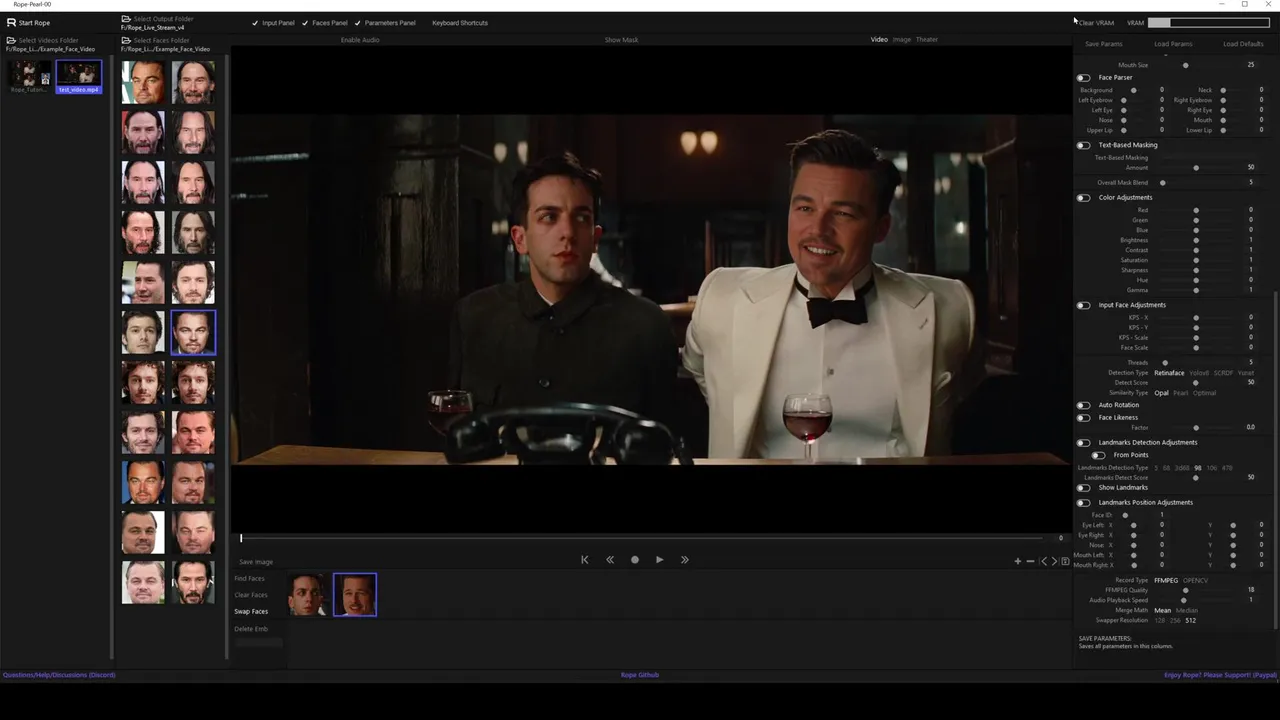Image resolution: width=1280 pixels, height=720 pixels.
Task: Go to the previous marker
Action: 1044,561
